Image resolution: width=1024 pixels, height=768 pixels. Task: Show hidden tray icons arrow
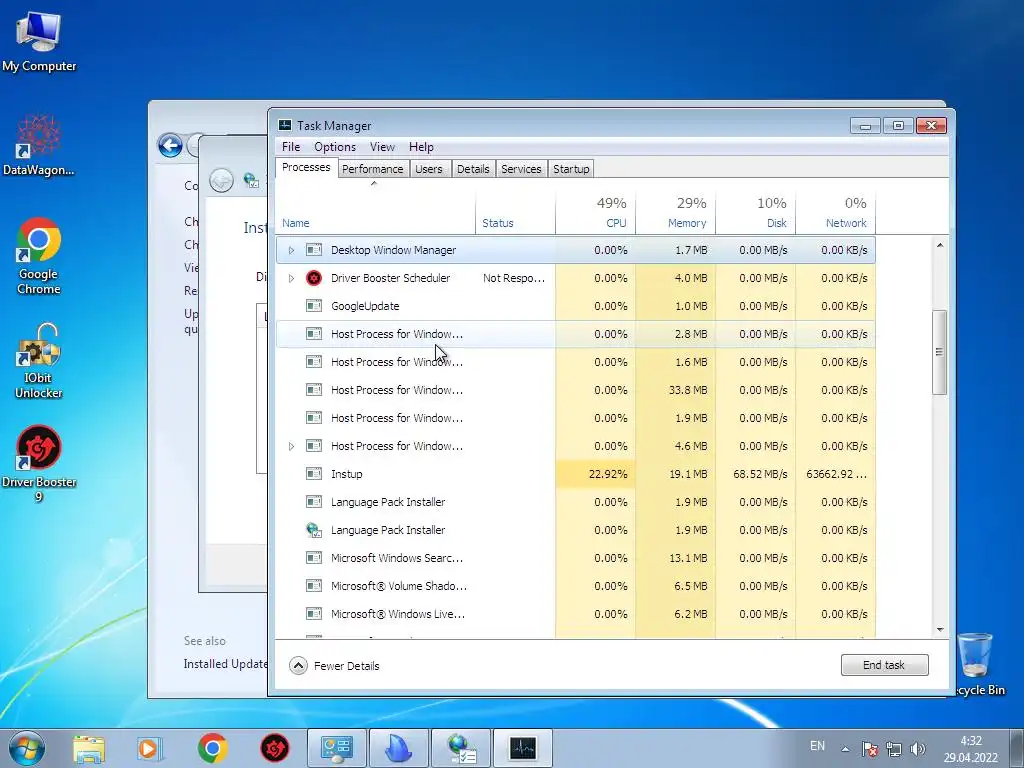(x=845, y=749)
